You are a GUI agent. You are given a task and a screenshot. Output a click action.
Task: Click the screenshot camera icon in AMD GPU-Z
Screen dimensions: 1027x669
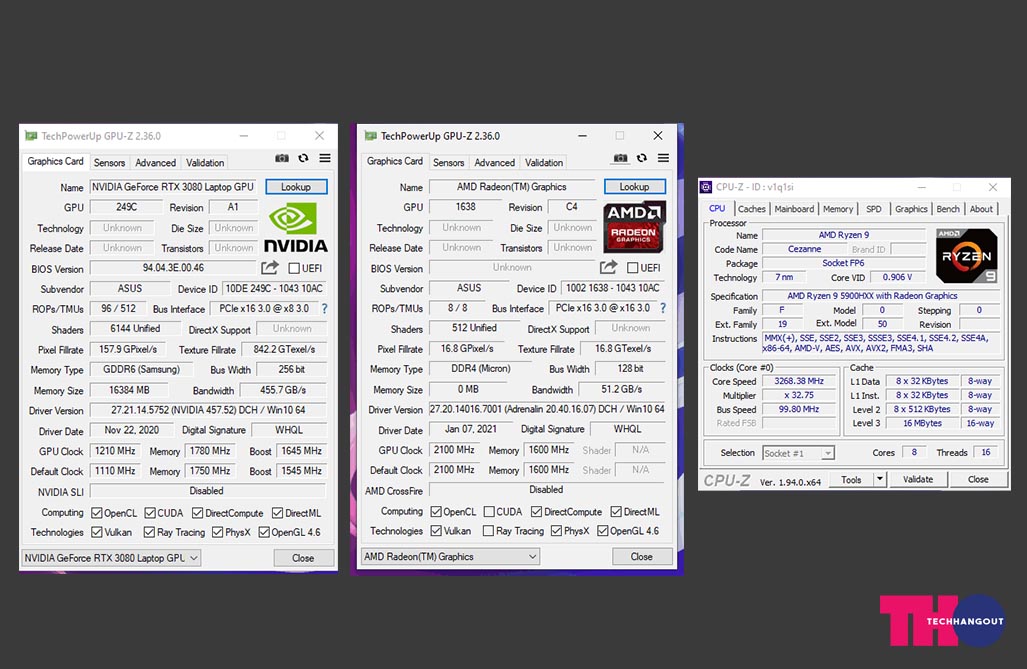(620, 158)
